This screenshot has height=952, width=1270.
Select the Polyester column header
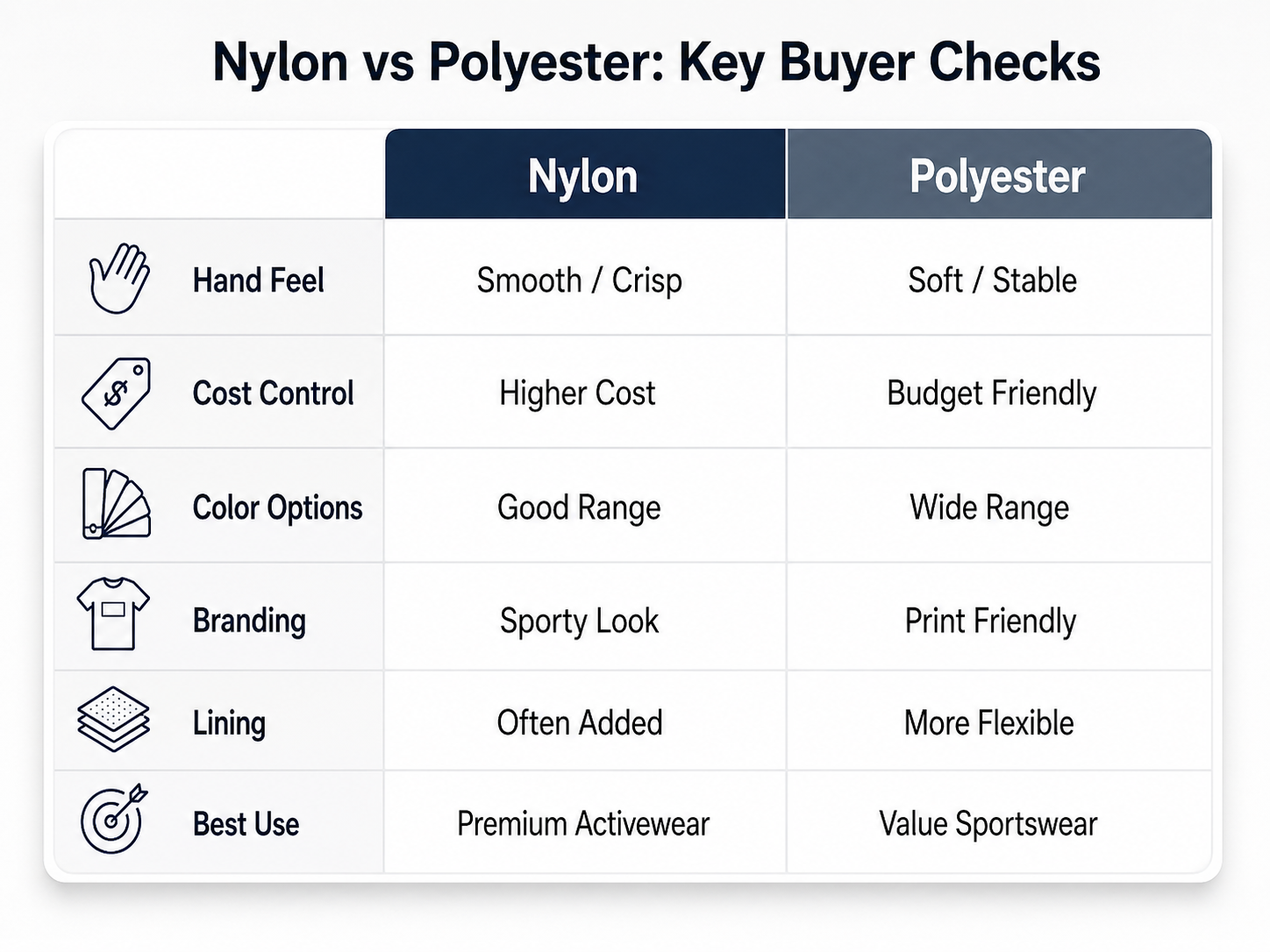[x=997, y=176]
